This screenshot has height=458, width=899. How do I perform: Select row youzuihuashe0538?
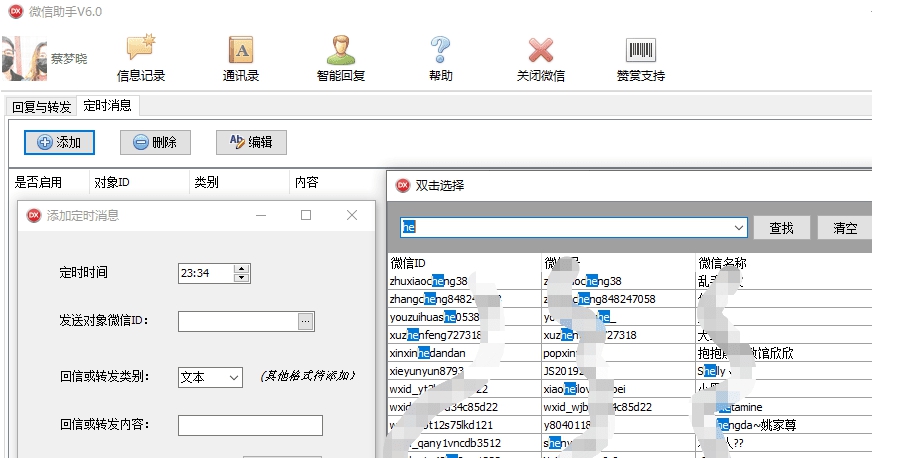(464, 317)
